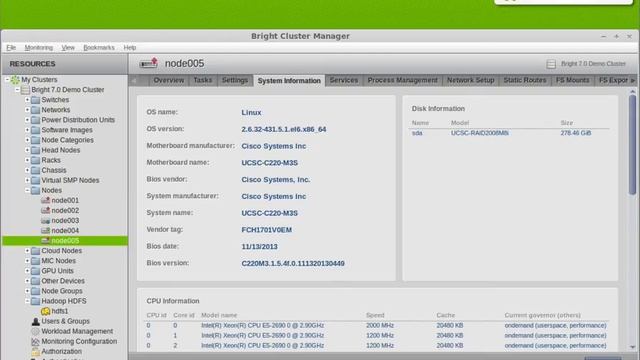640x360 pixels.
Task: Click the vertical scrollbar thumb
Action: pos(632,144)
